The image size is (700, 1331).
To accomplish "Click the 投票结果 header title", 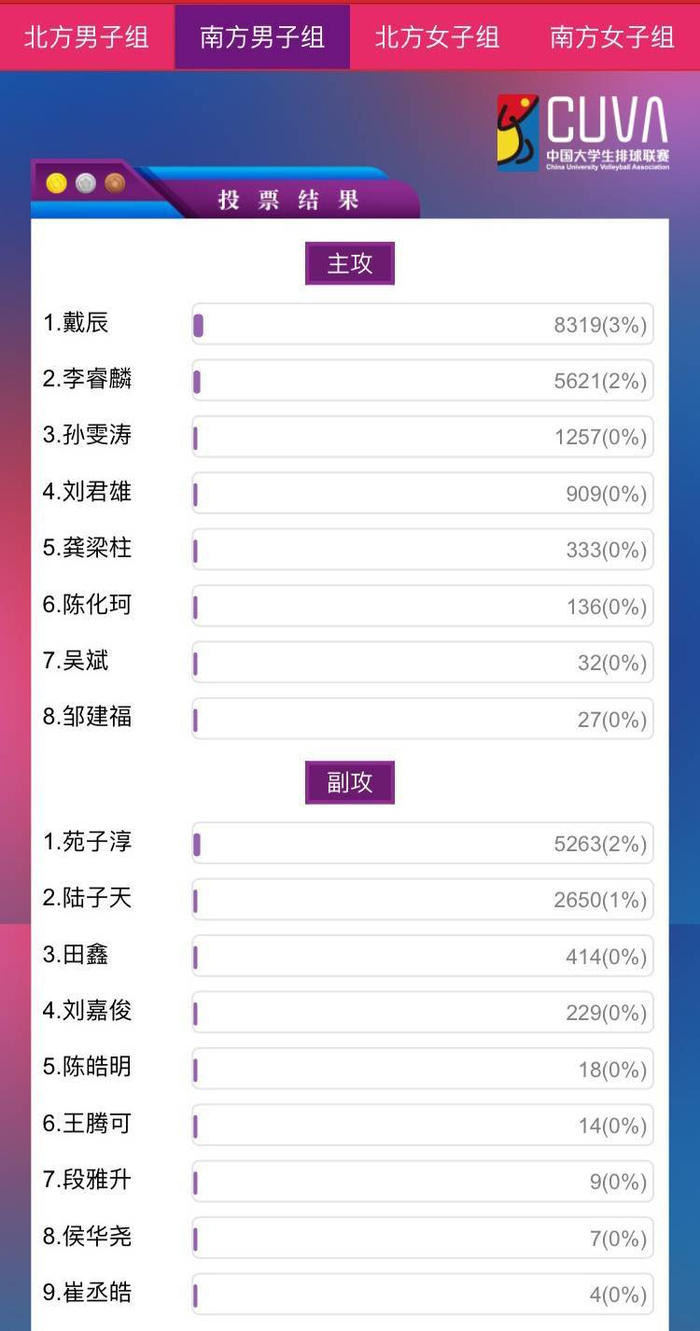I will 289,199.
